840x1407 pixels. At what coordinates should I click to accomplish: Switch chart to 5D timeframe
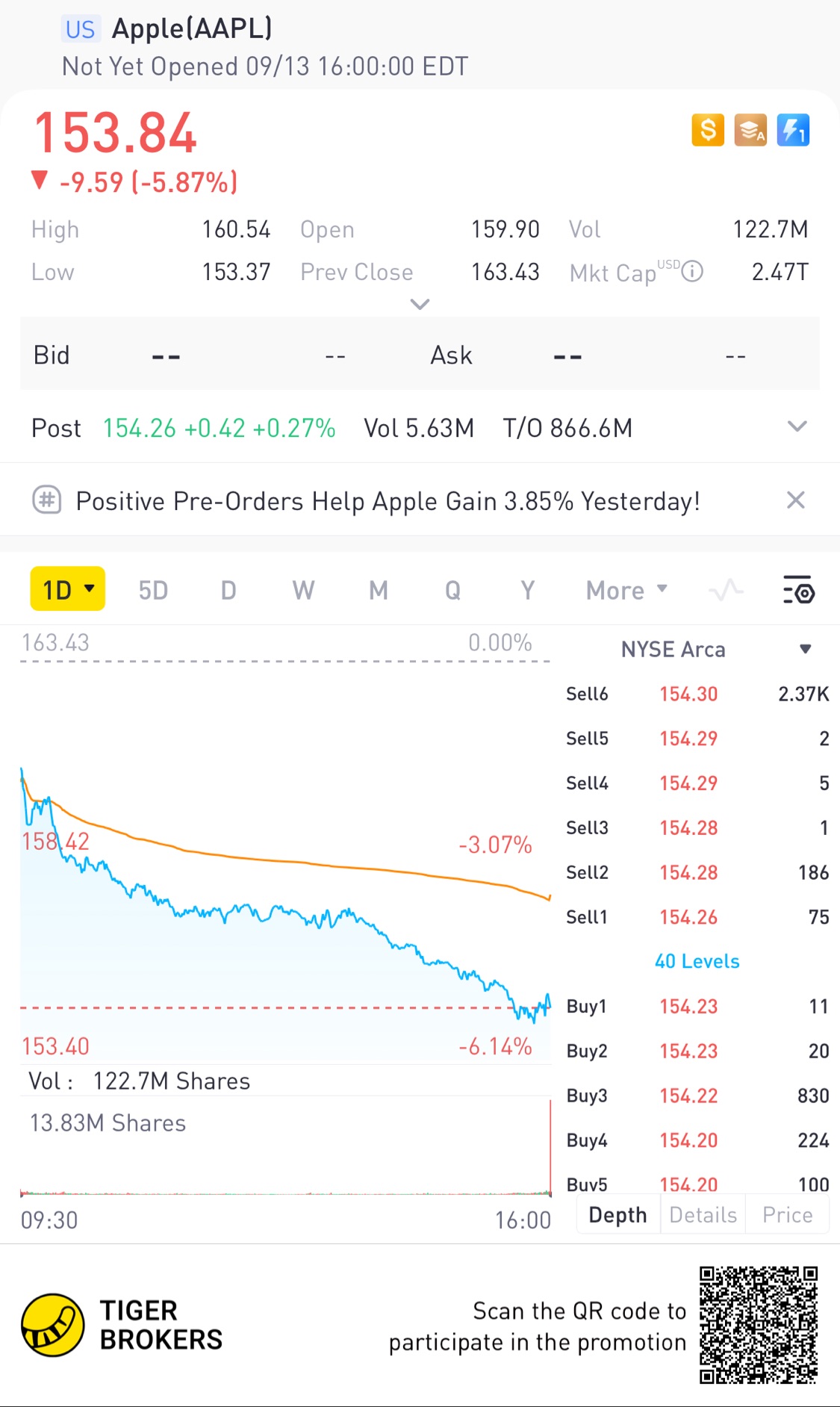[153, 591]
